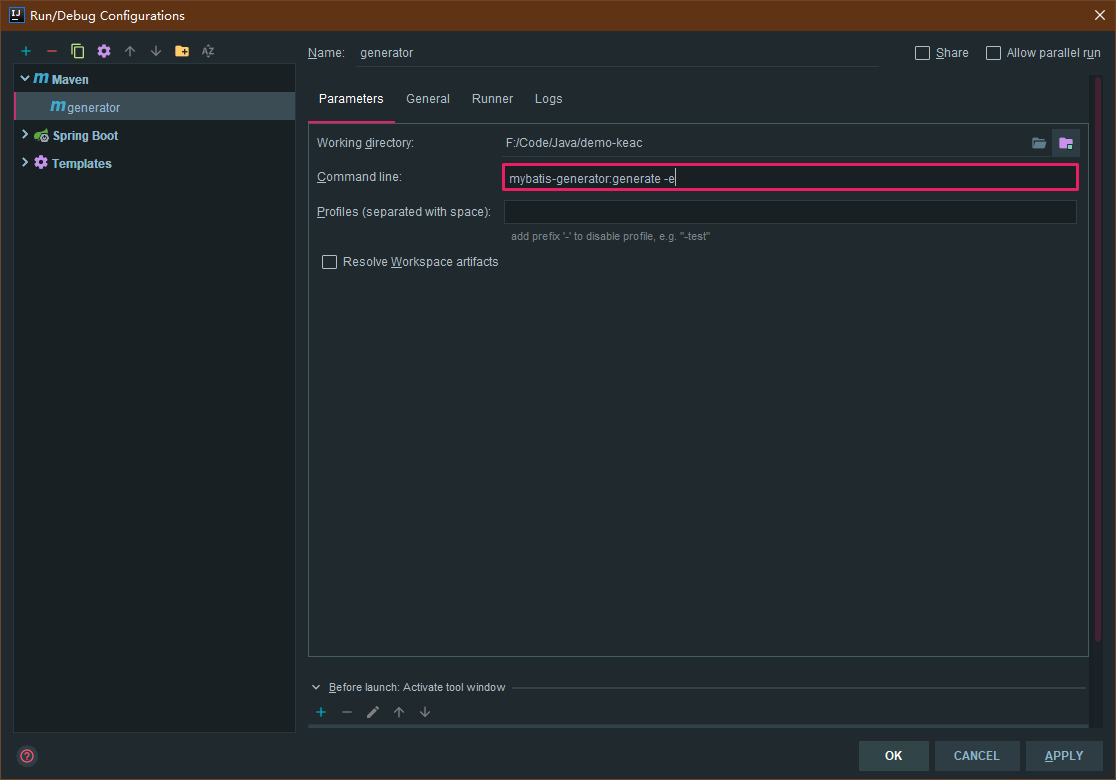1116x780 pixels.
Task: Click the 'Profiles (separated with space):' label
Action: pos(404,212)
